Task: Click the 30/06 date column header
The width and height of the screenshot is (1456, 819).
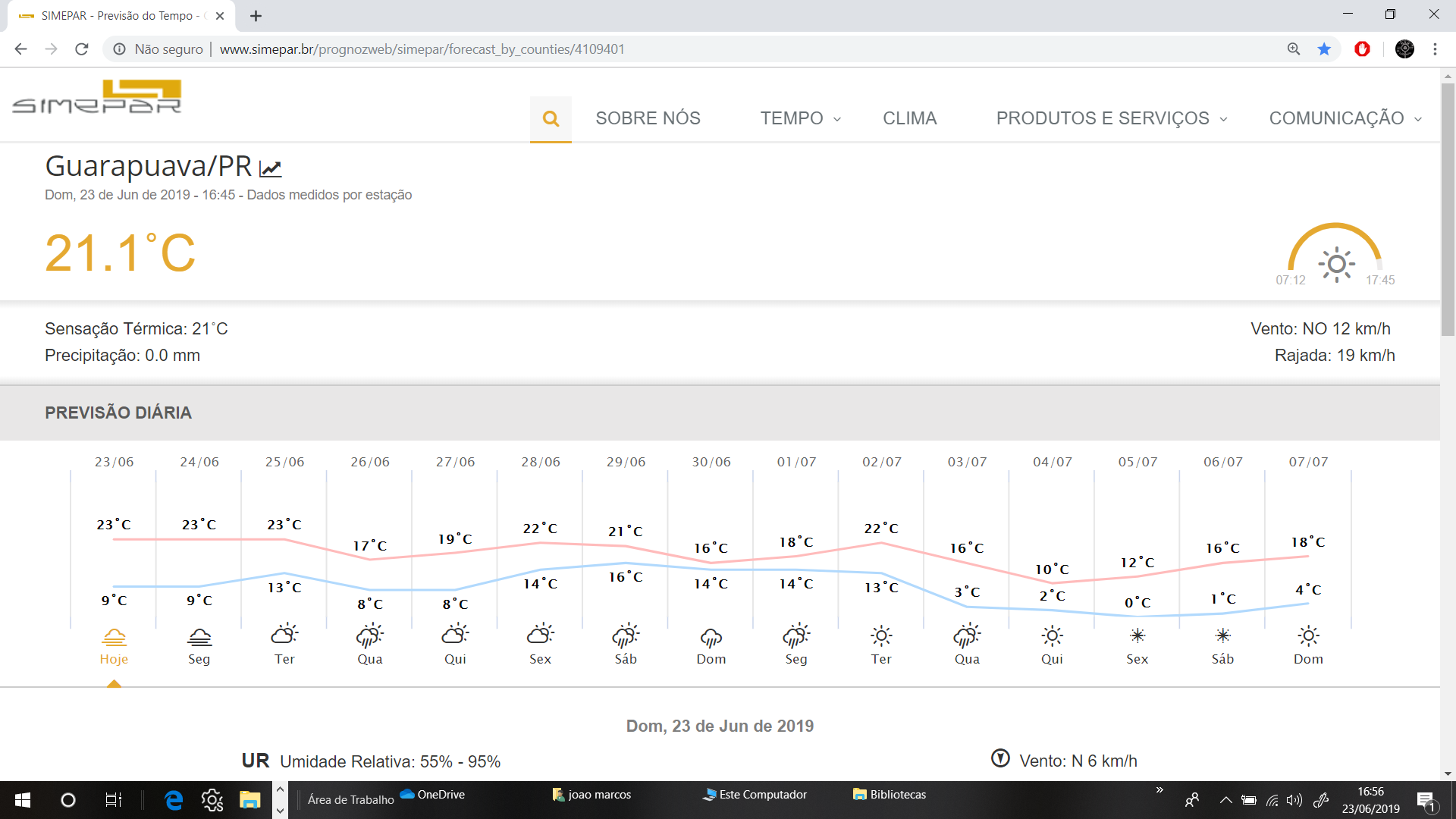Action: click(711, 462)
